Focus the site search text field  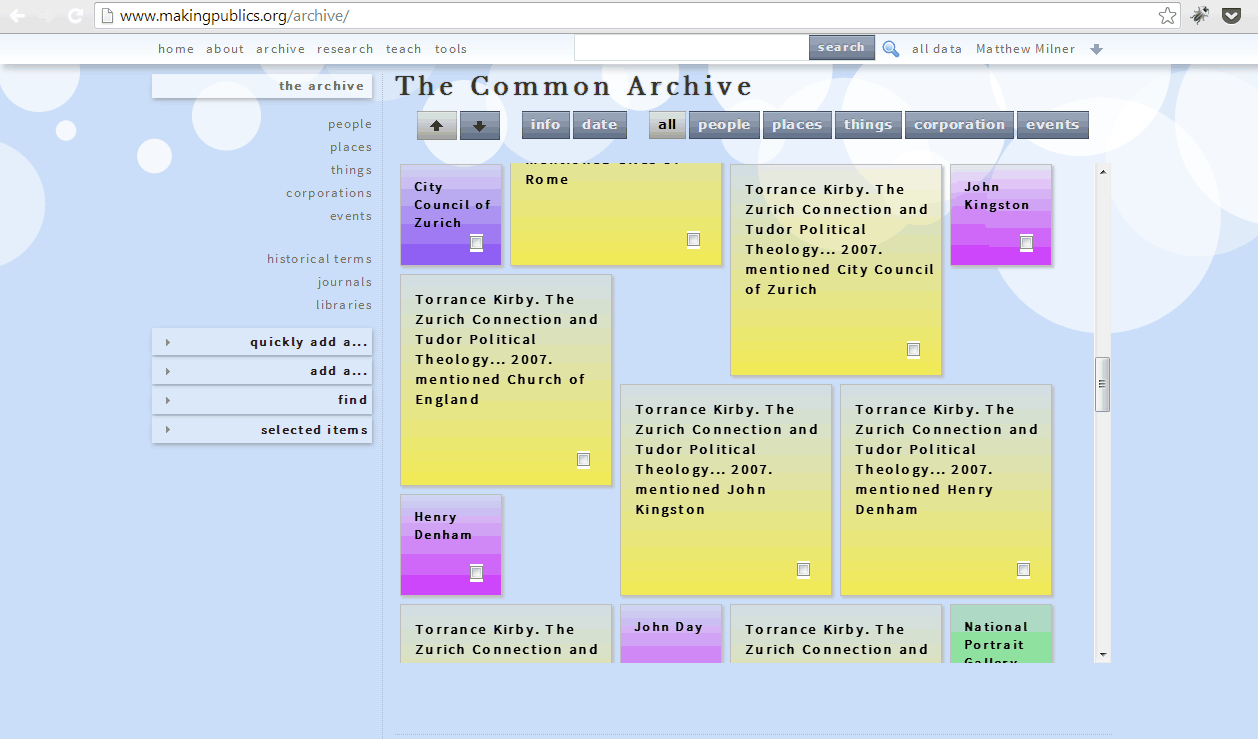(x=692, y=47)
